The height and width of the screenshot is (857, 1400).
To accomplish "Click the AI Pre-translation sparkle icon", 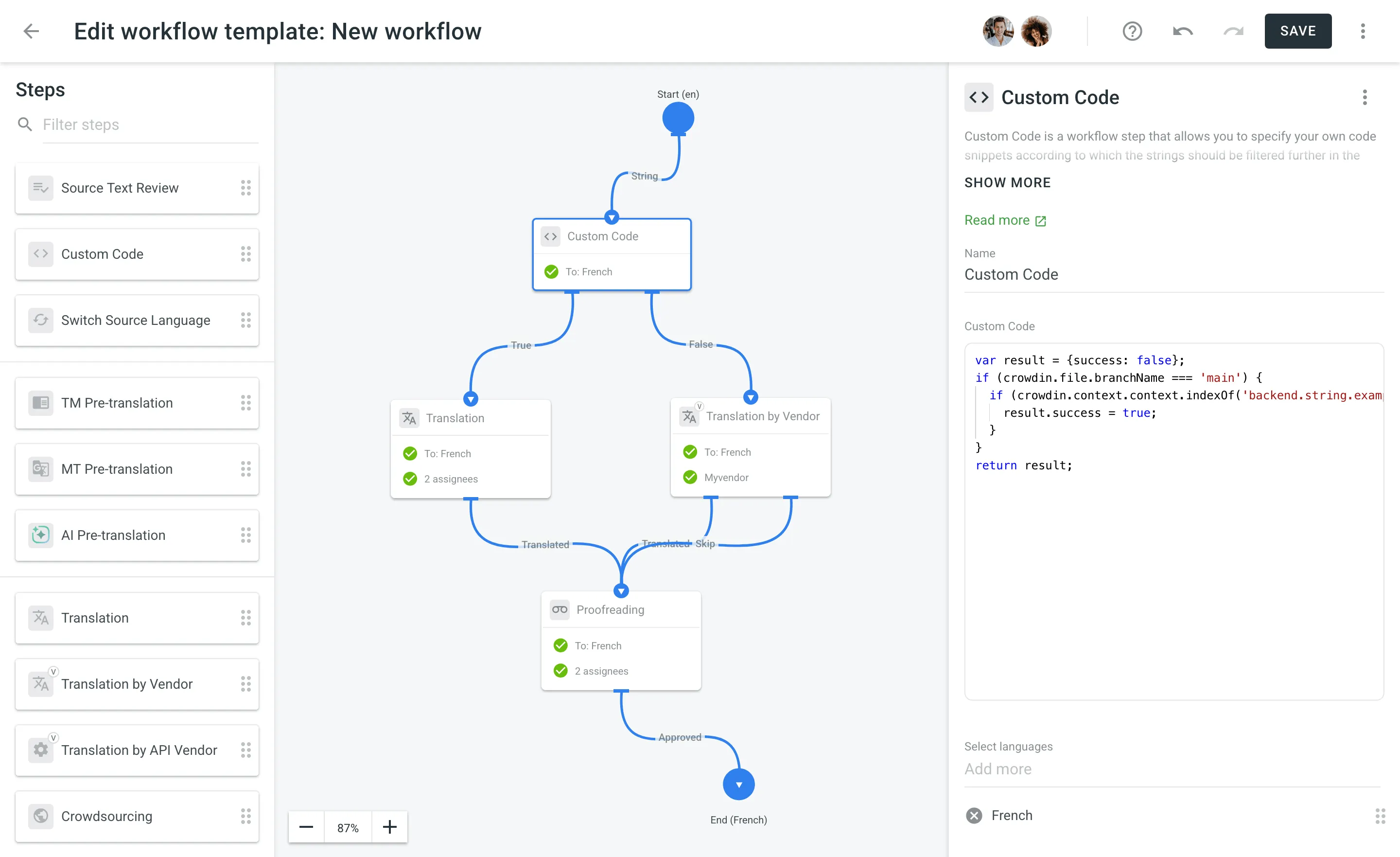I will (x=40, y=535).
